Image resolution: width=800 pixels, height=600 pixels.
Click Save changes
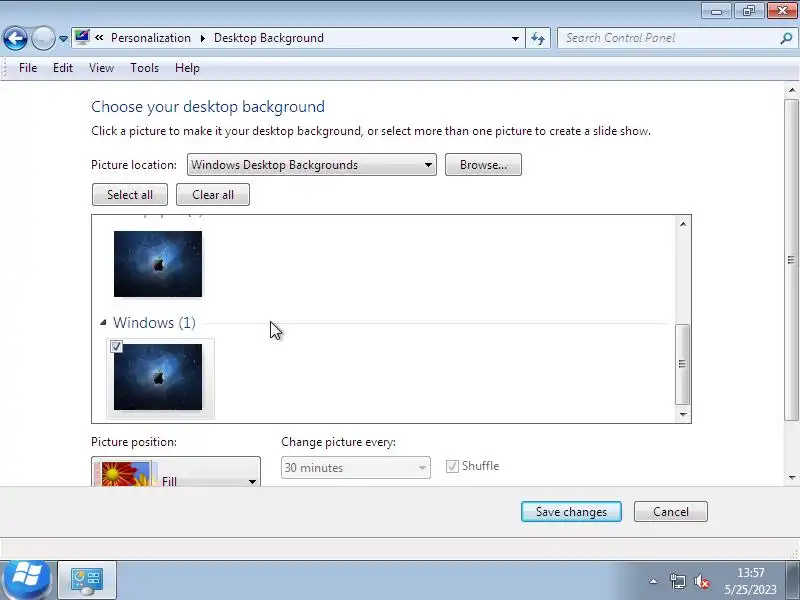click(x=571, y=511)
